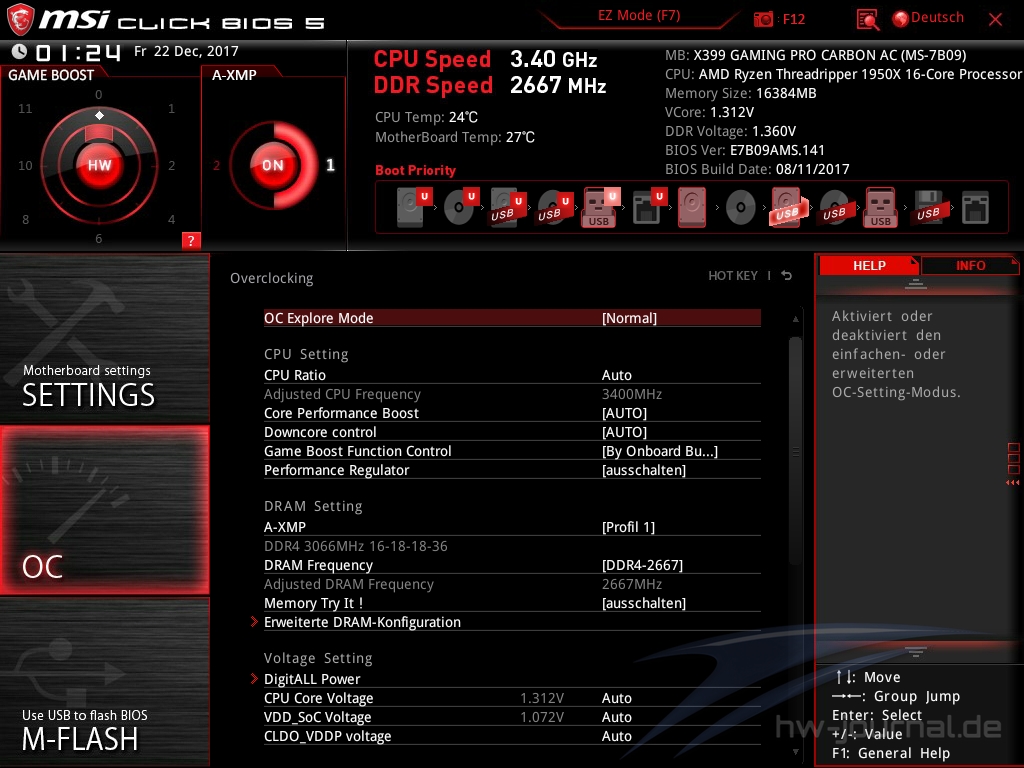The width and height of the screenshot is (1024, 768).
Task: Set GAME BOOST dial to level 4
Action: click(x=172, y=219)
